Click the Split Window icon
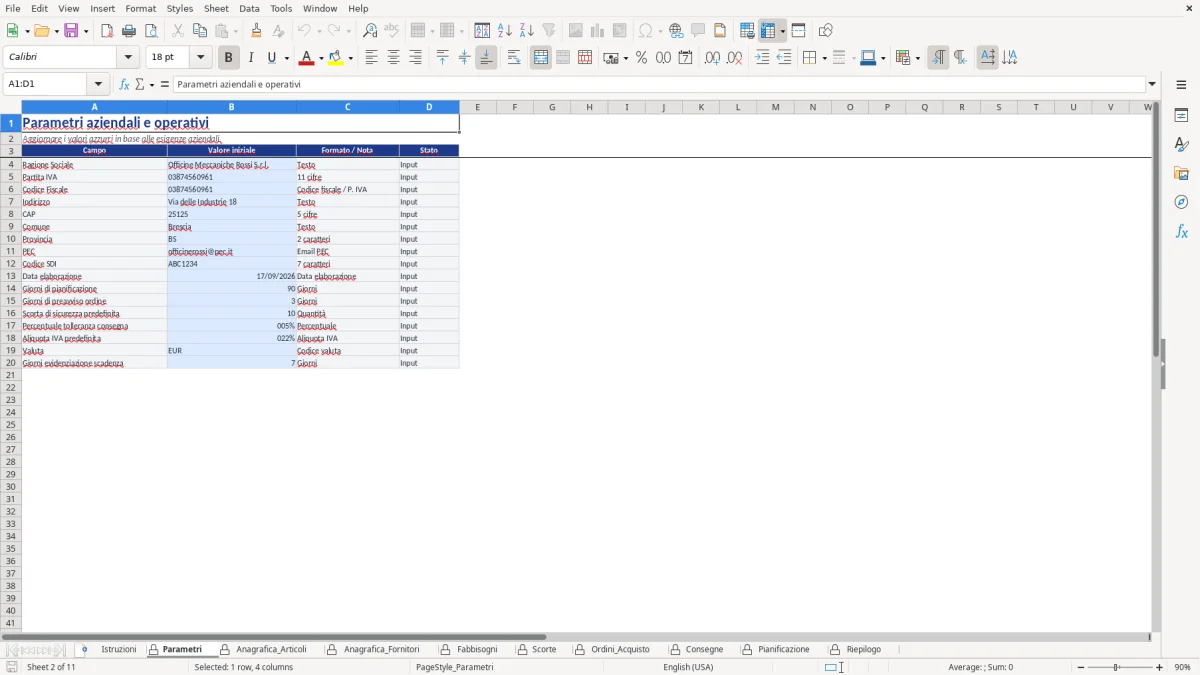 pyautogui.click(x=798, y=31)
